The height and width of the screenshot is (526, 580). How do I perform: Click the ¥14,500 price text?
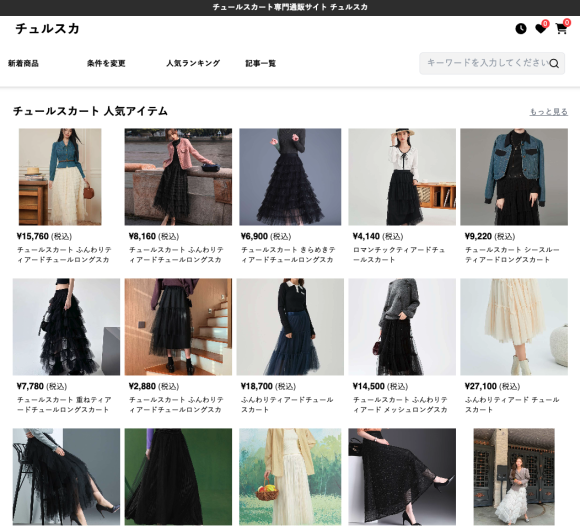[380, 387]
